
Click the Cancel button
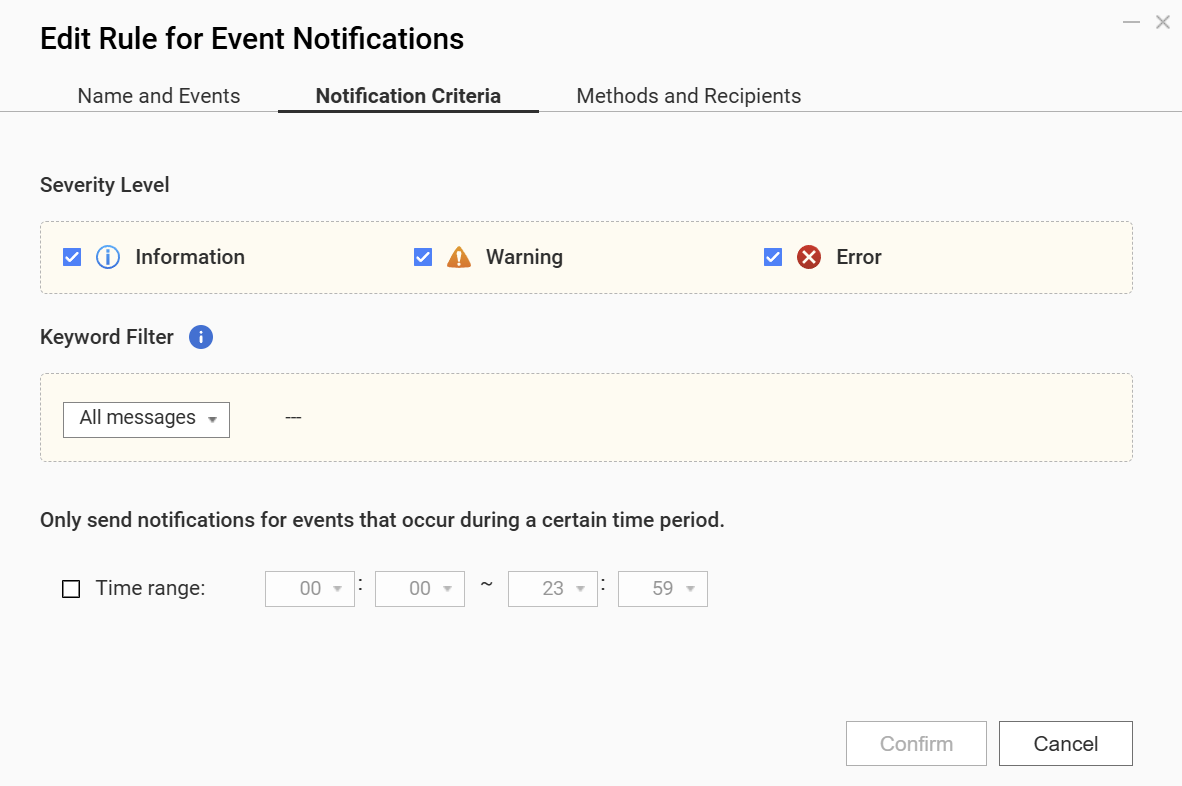[1065, 743]
